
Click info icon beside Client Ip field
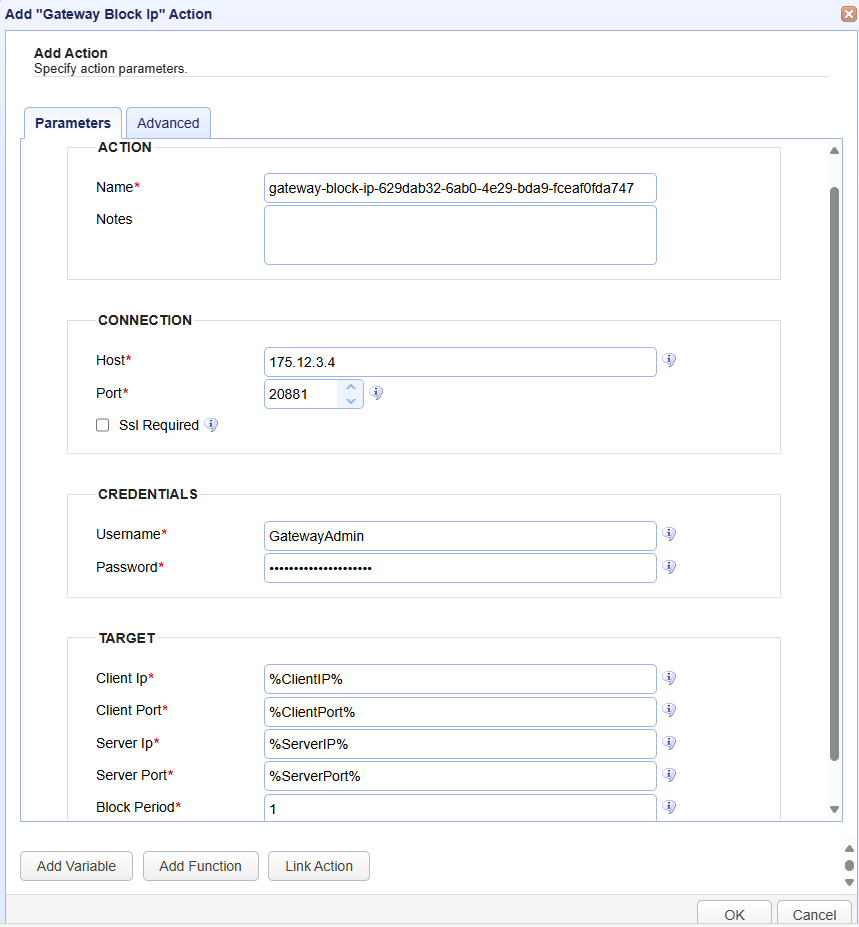tap(669, 678)
